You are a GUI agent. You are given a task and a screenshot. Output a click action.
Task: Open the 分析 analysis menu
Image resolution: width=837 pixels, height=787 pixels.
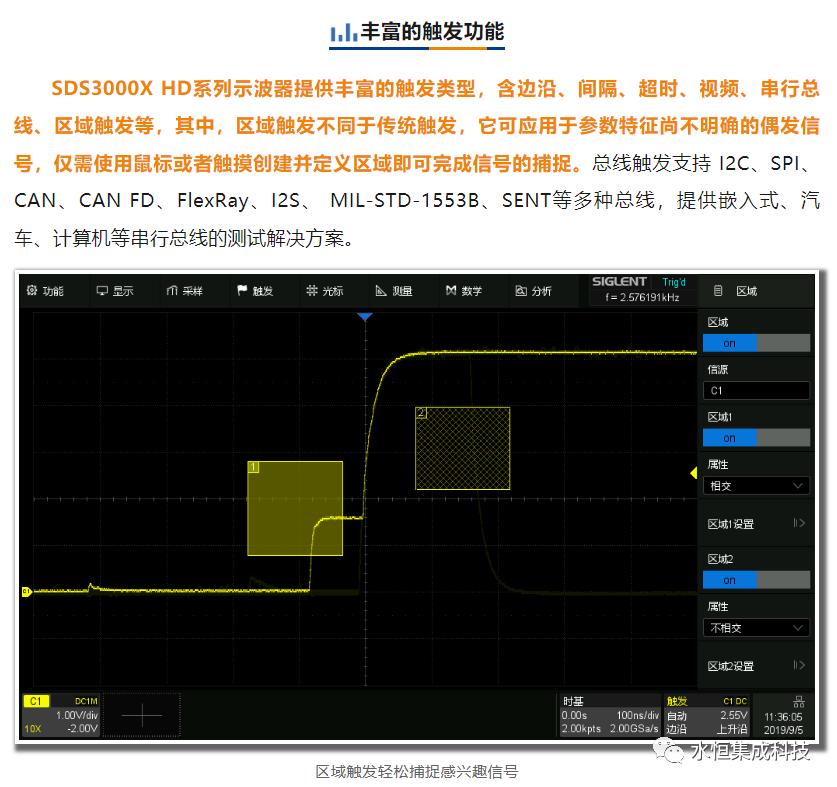tap(533, 291)
